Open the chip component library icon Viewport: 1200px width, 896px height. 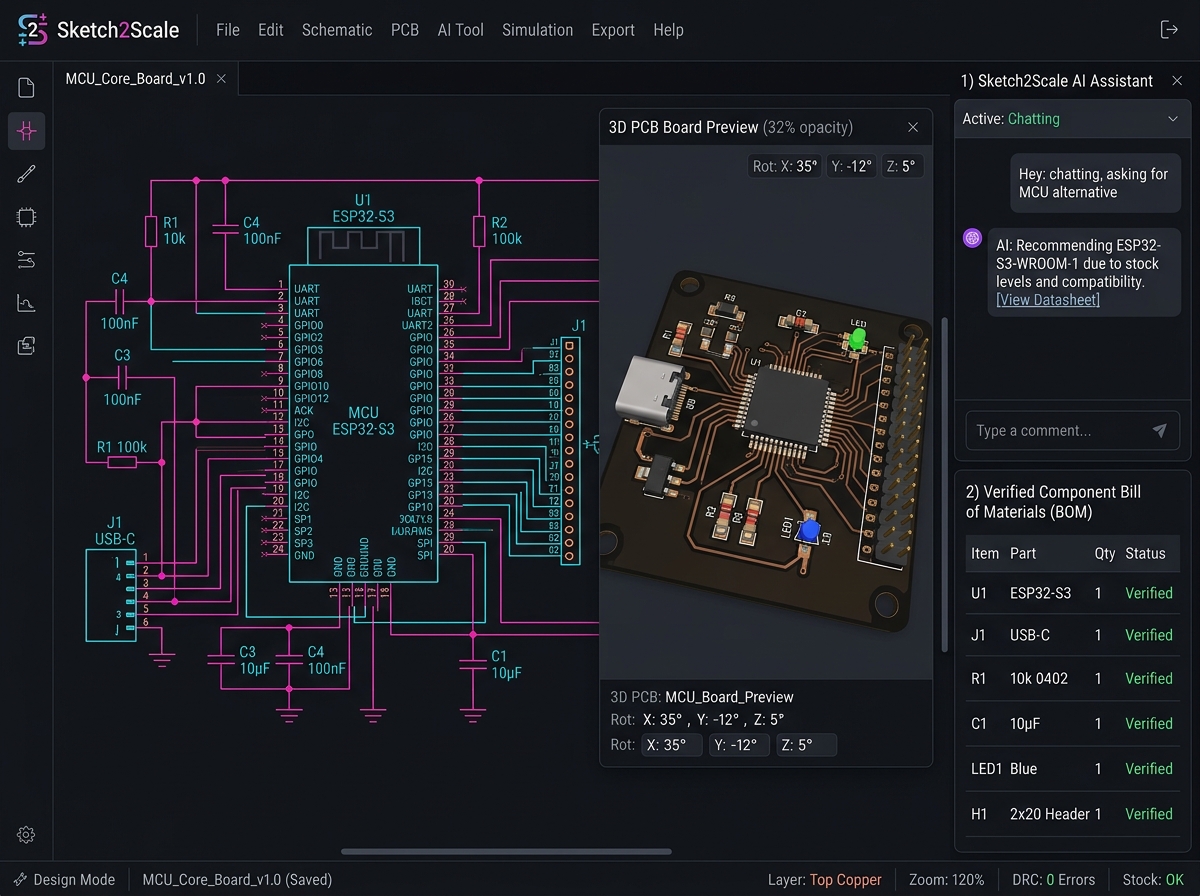coord(27,217)
